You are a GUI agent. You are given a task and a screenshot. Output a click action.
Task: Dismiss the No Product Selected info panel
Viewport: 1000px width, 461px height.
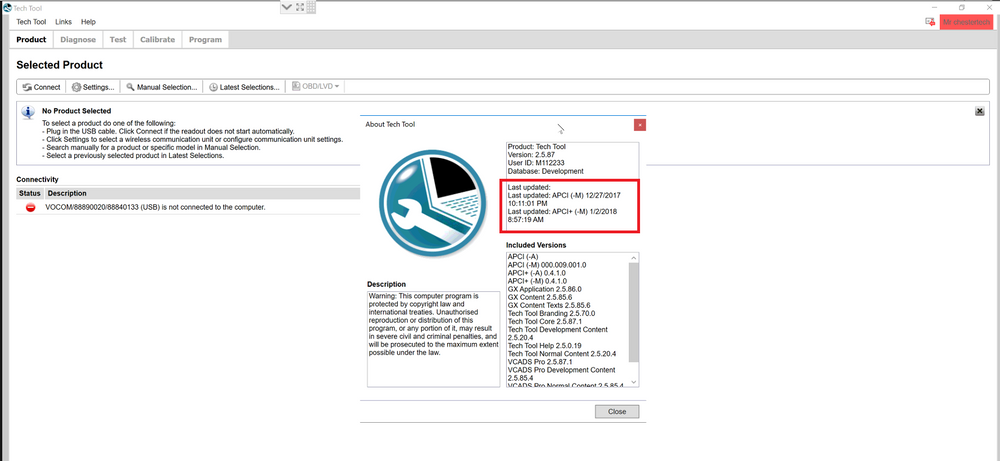pos(980,111)
